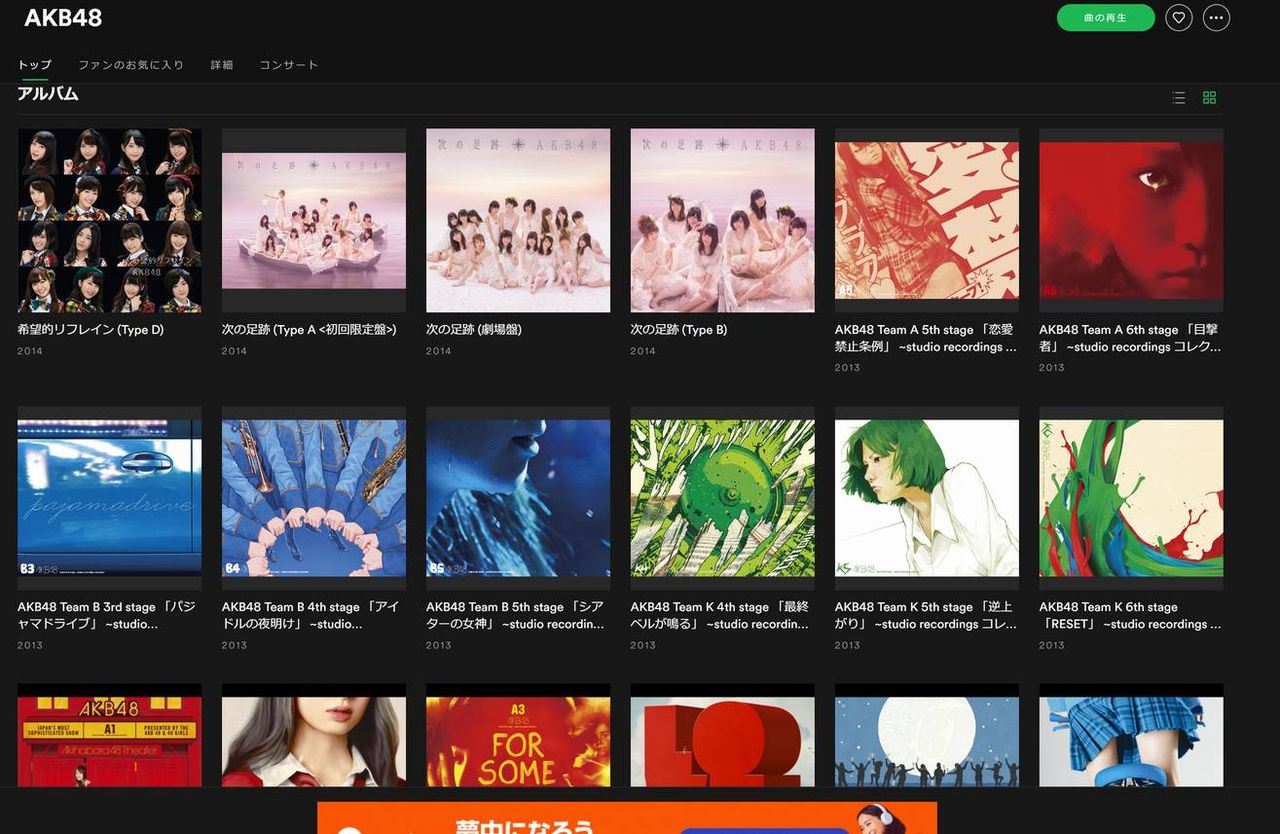
Task: Click title AKB48 Team A 6th stage 目撃者
Action: point(1130,338)
